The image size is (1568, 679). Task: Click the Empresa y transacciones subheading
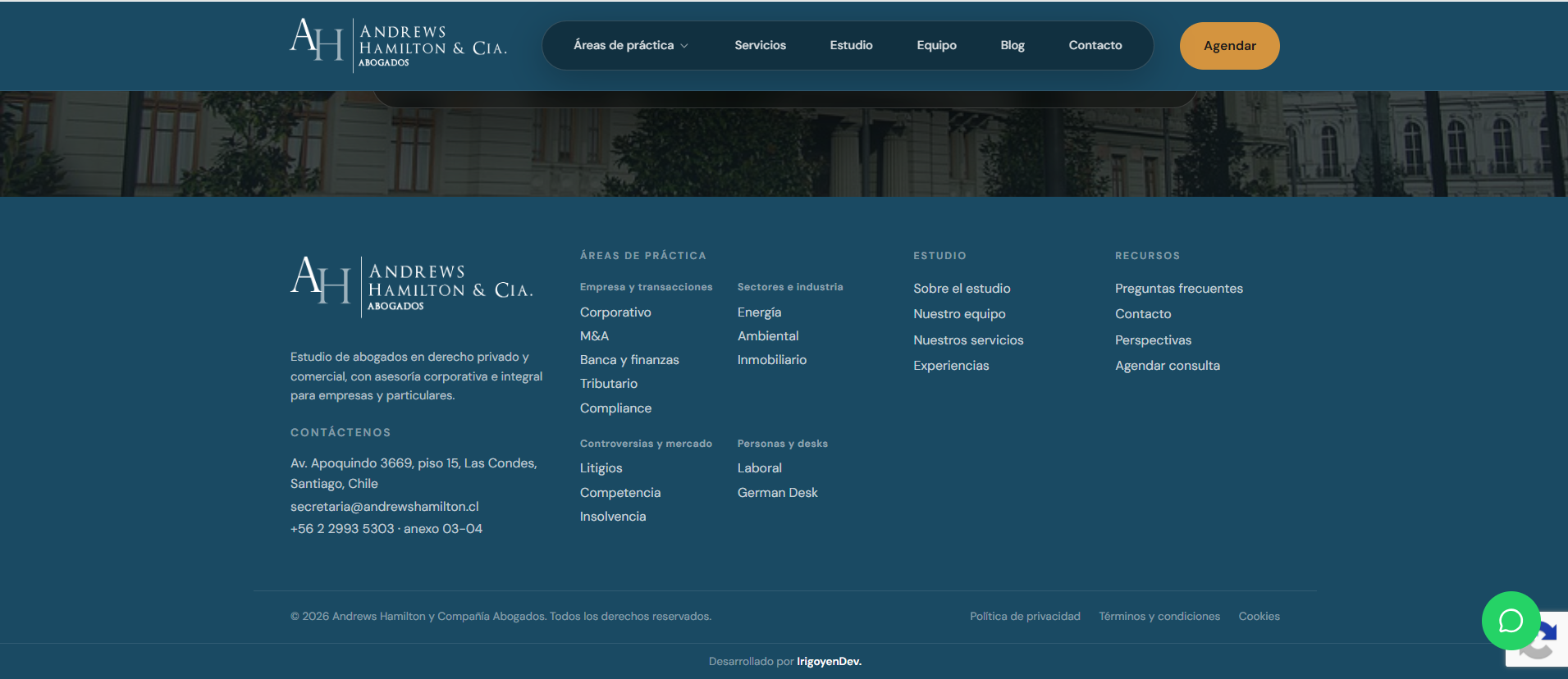(647, 287)
